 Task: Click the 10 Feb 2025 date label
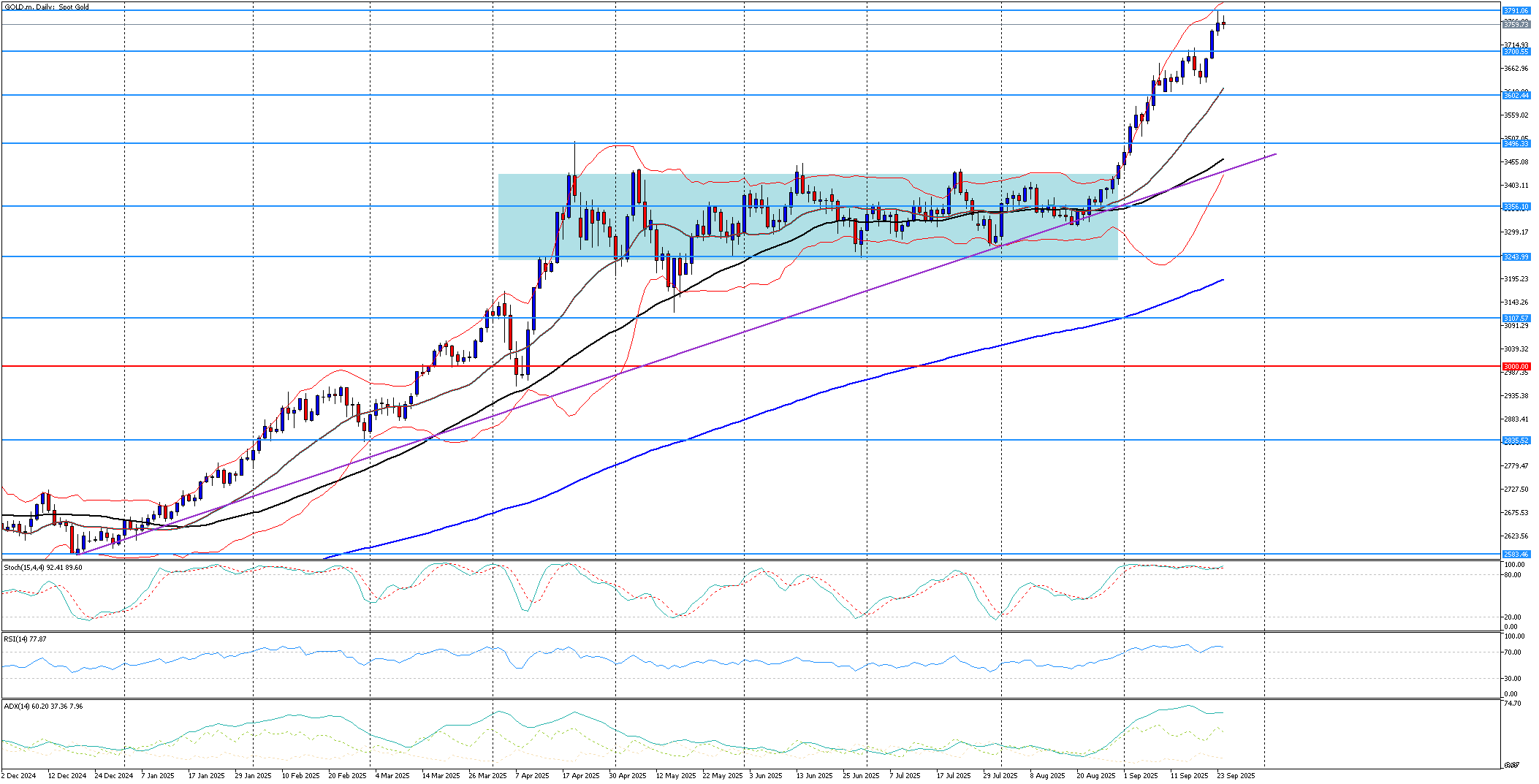pyautogui.click(x=300, y=775)
